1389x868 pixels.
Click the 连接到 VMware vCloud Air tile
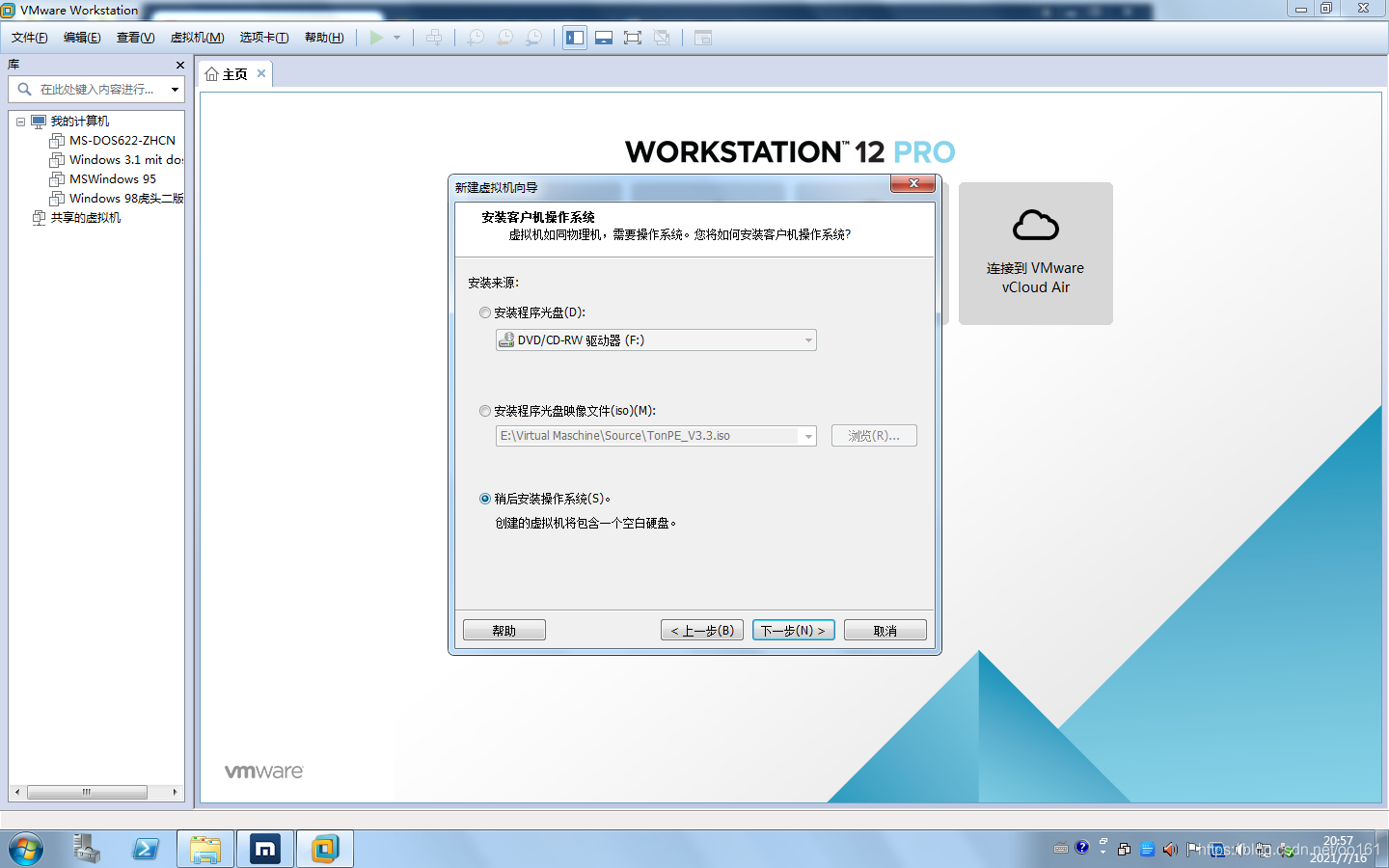coord(1036,254)
